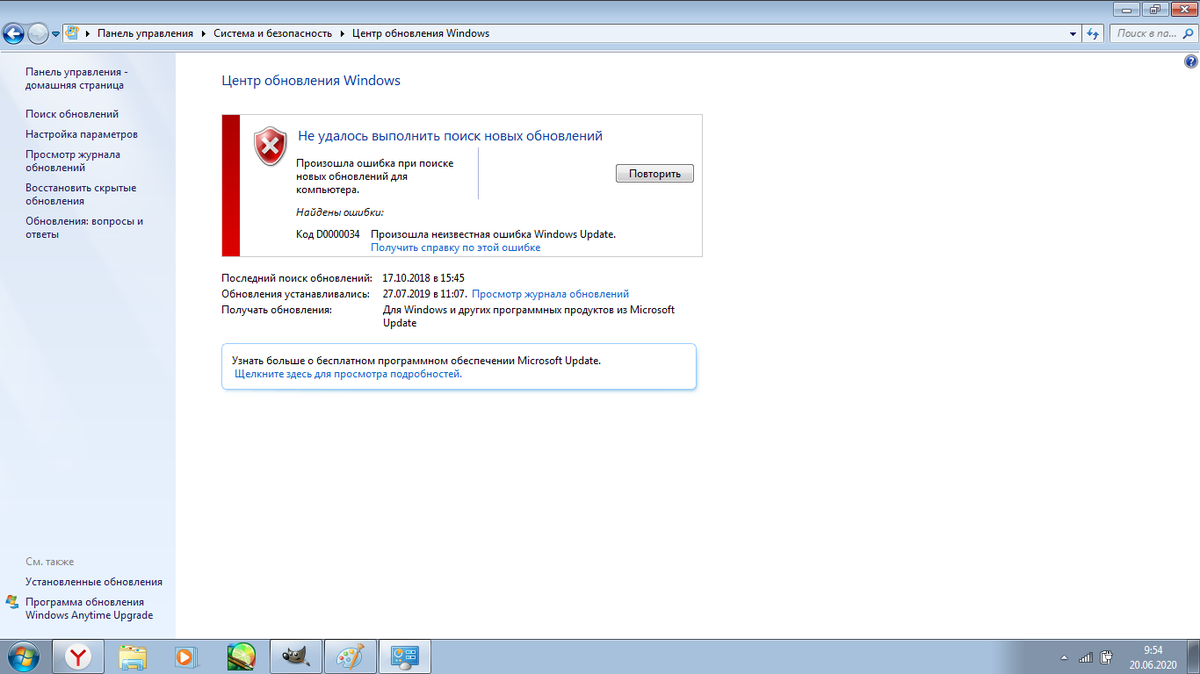Switch to GIMP on the taskbar
Screen dimensions: 1200x674
294,657
